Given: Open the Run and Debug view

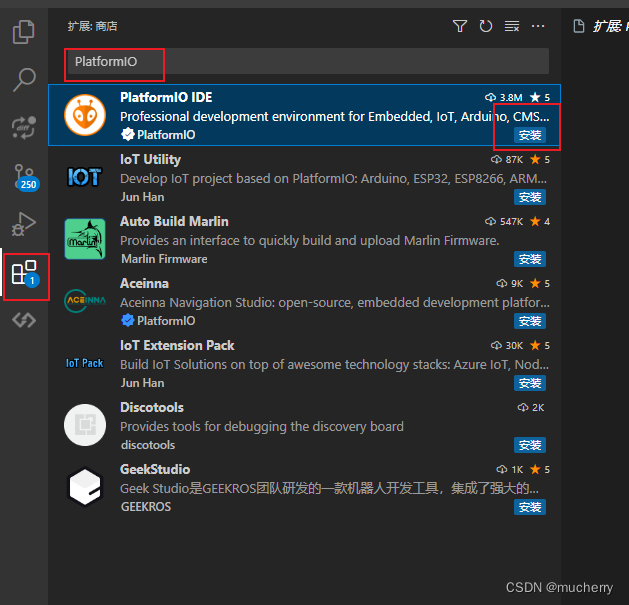Looking at the screenshot, I should [x=24, y=224].
